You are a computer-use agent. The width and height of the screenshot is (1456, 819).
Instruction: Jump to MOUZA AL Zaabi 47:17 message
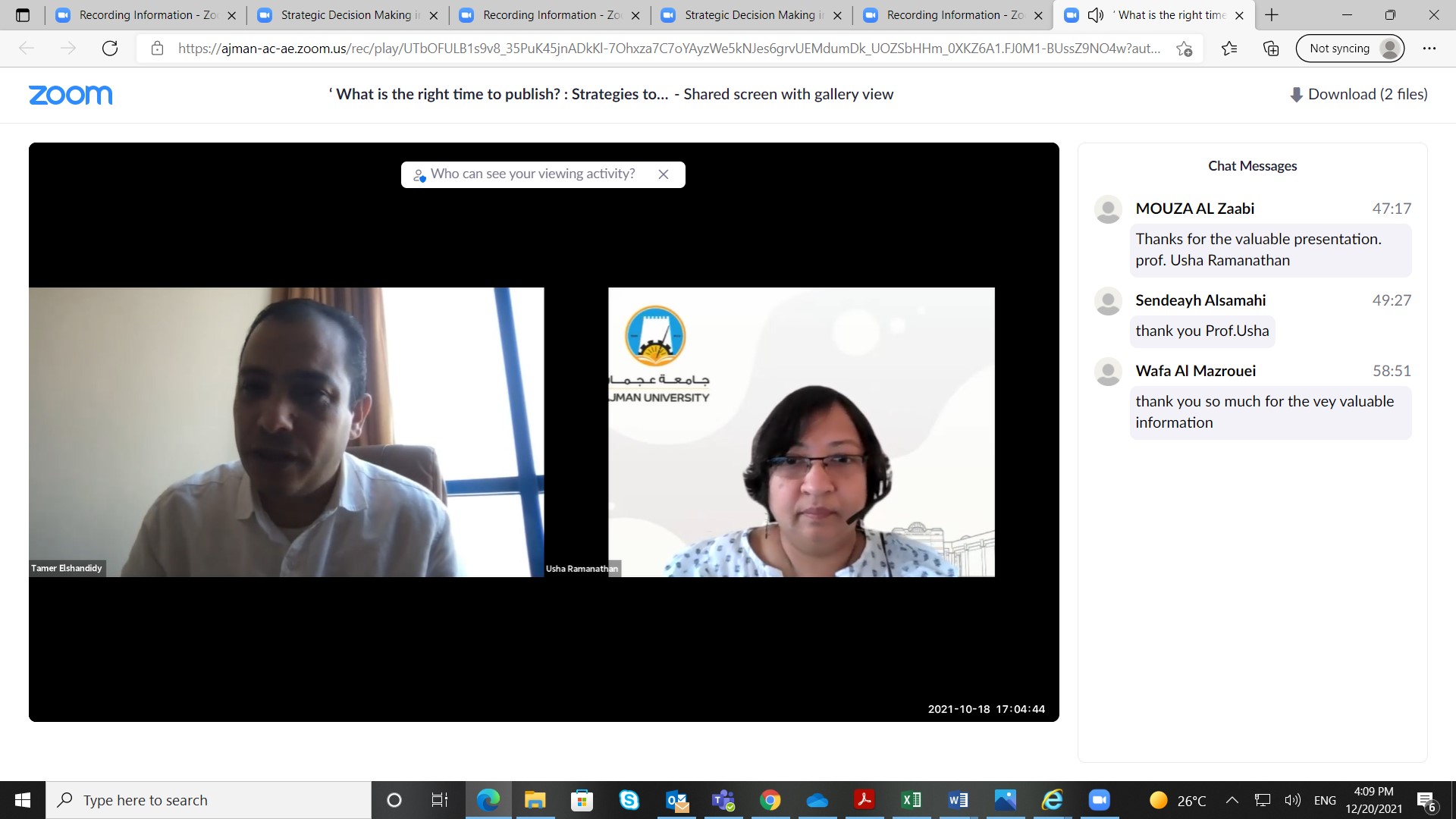click(x=1391, y=209)
